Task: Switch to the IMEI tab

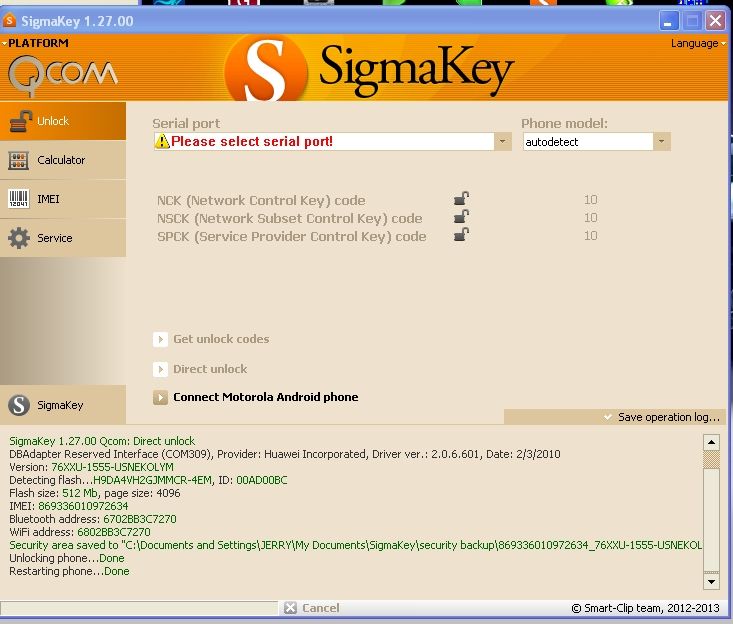Action: 49,199
